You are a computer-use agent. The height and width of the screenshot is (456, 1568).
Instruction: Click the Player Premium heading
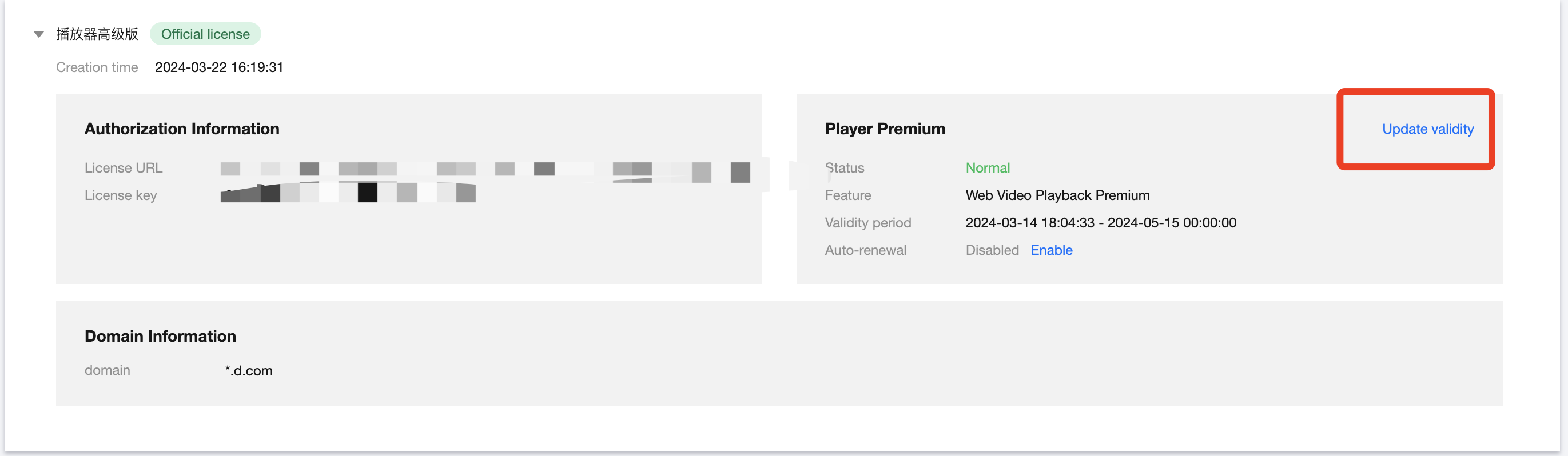(885, 129)
